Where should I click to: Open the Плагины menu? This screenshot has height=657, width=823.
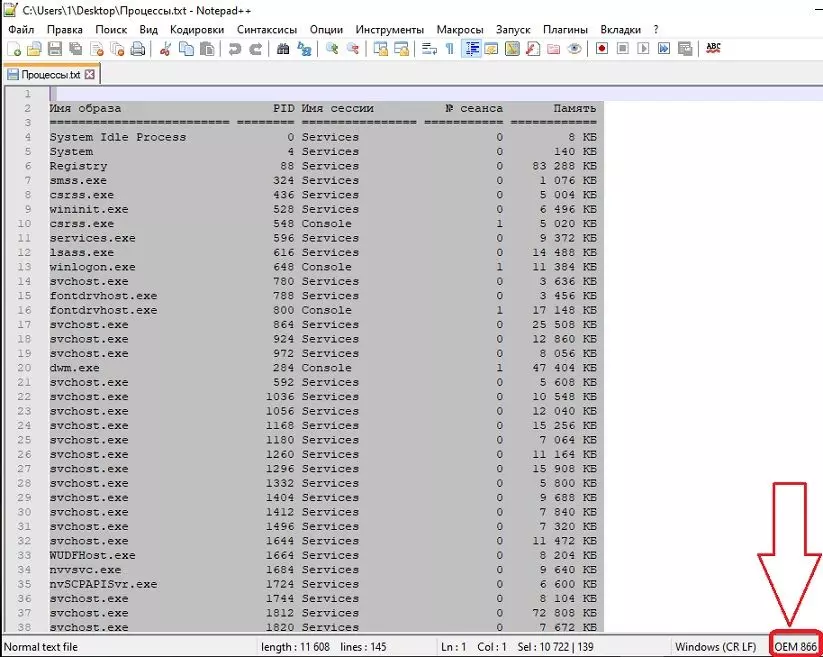coord(565,30)
